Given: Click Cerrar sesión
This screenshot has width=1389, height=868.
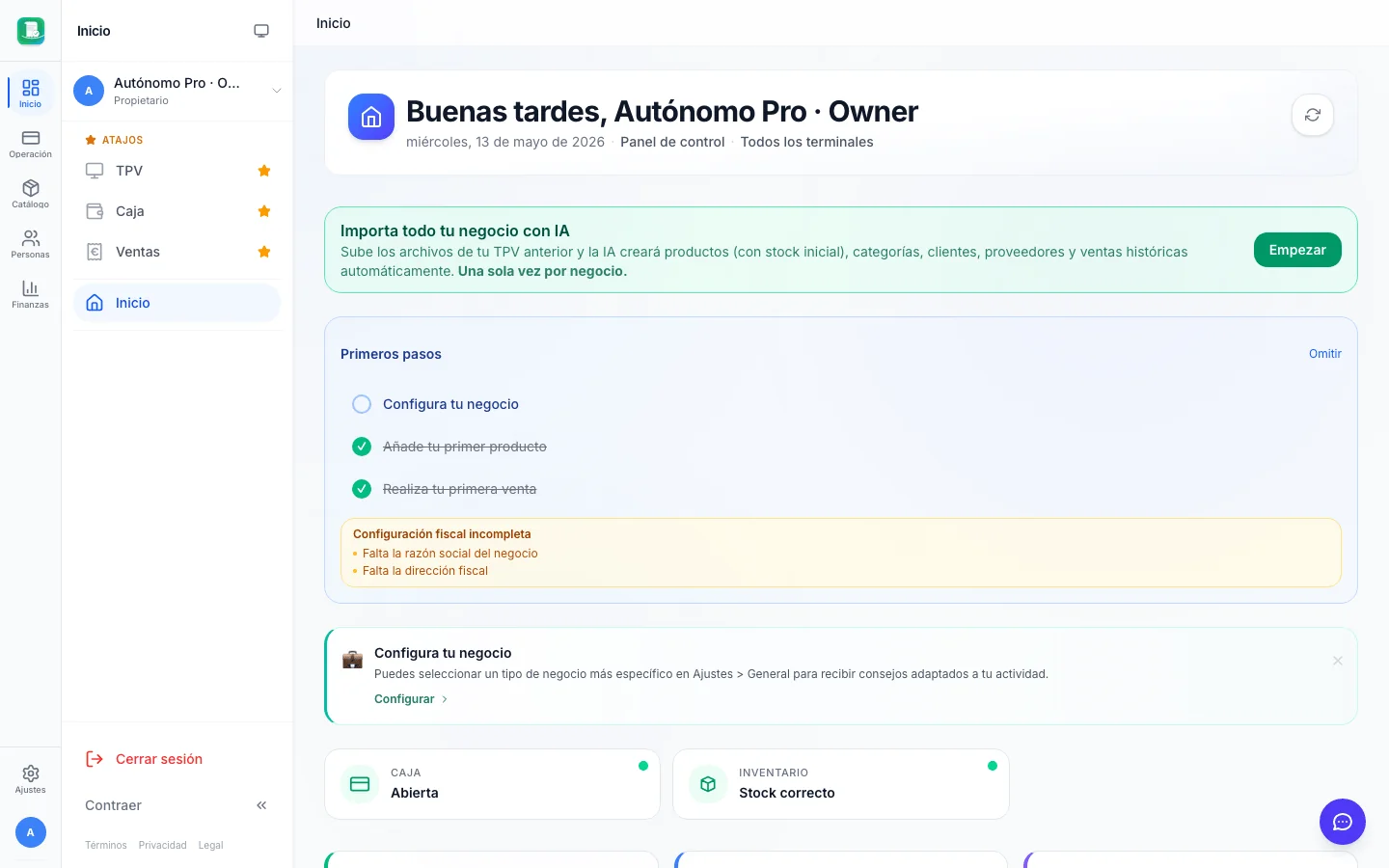Looking at the screenshot, I should (159, 759).
